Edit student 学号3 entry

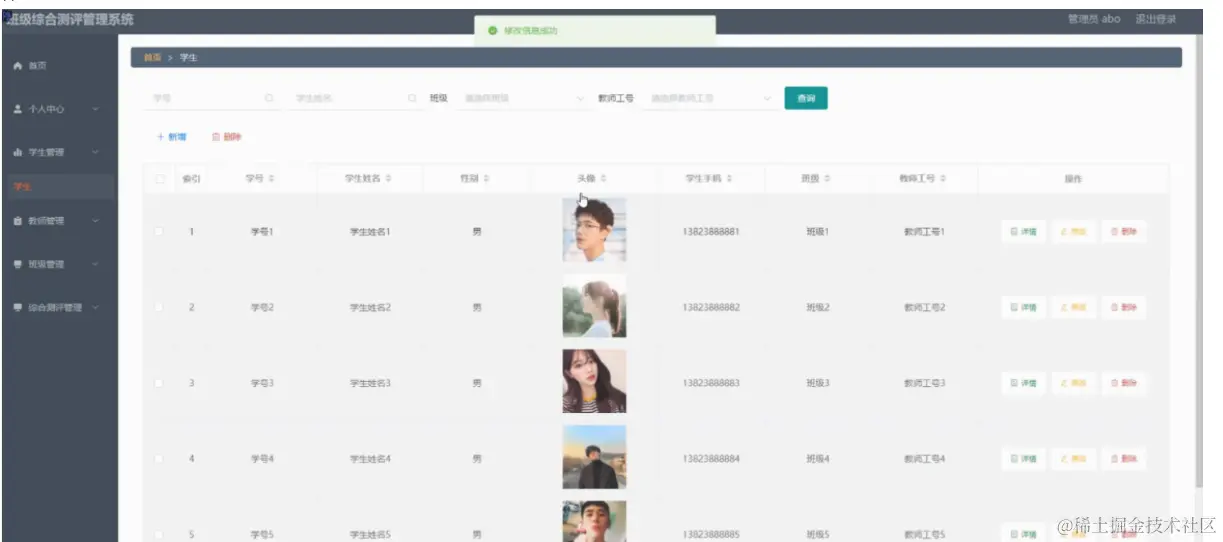coord(1073,383)
